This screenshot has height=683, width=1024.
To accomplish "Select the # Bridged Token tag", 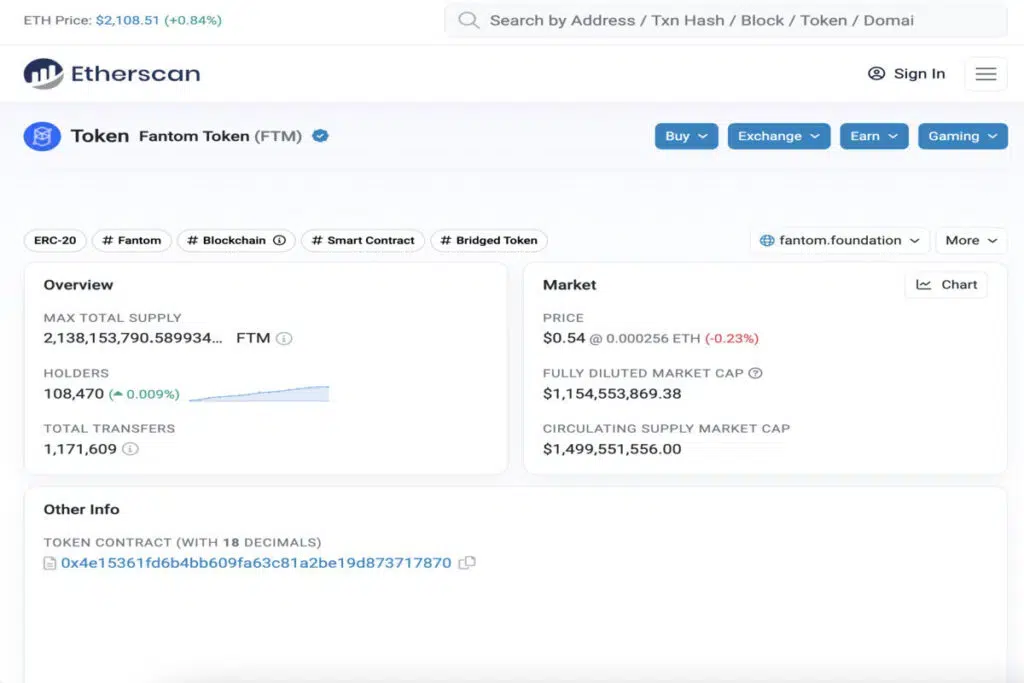I will (488, 240).
